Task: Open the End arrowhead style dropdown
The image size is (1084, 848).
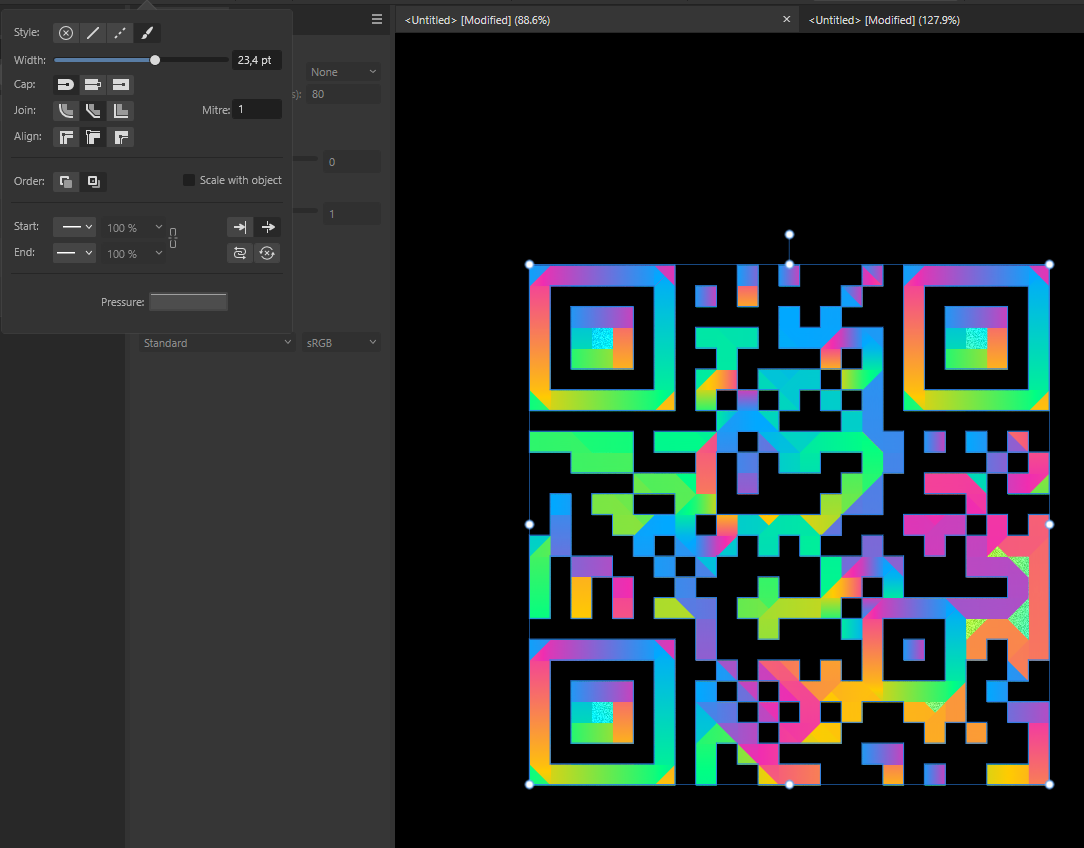Action: [x=75, y=253]
